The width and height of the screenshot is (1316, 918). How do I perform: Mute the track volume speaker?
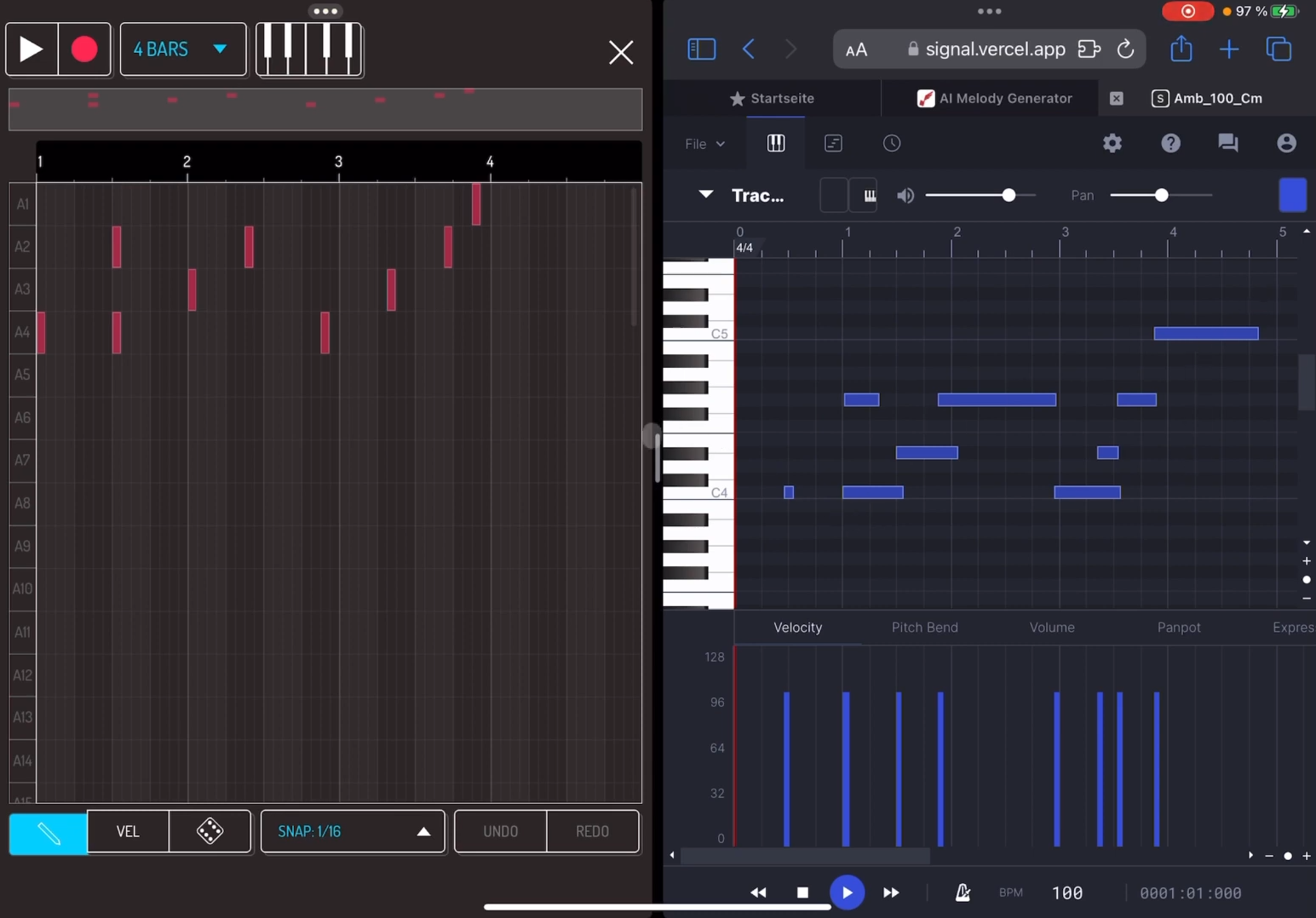905,196
